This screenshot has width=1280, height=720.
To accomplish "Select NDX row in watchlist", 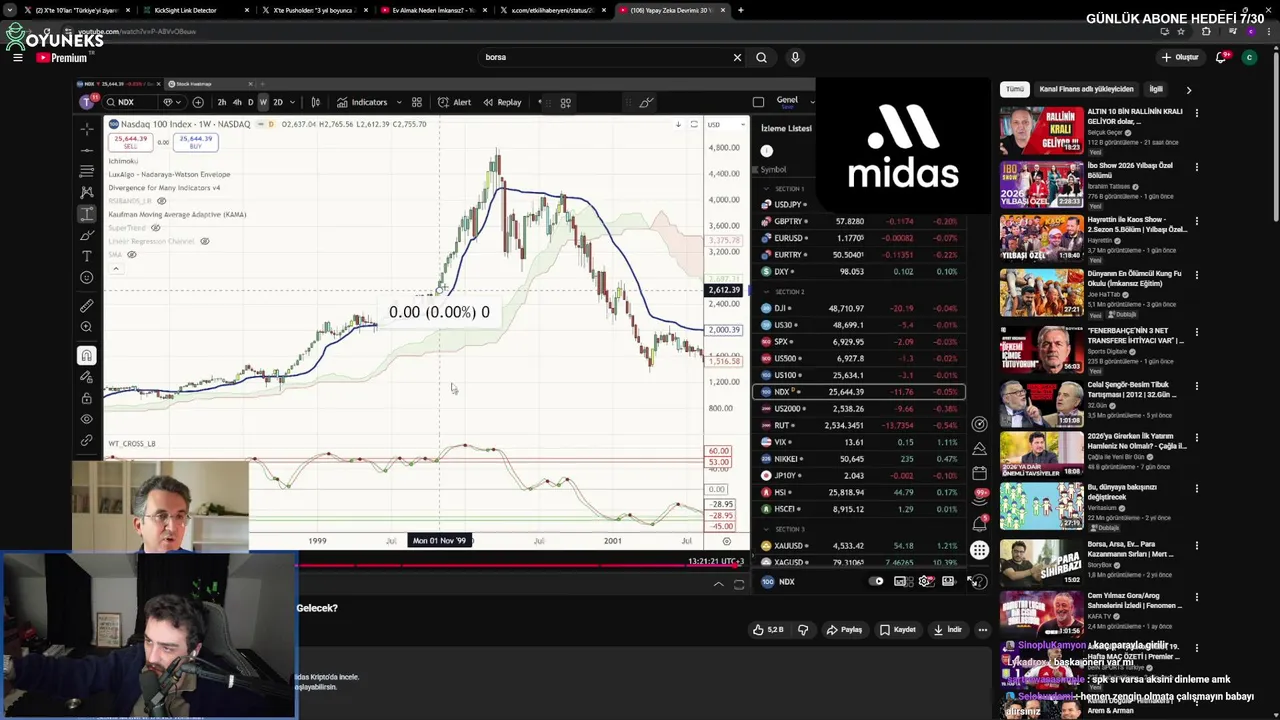I will [x=858, y=392].
